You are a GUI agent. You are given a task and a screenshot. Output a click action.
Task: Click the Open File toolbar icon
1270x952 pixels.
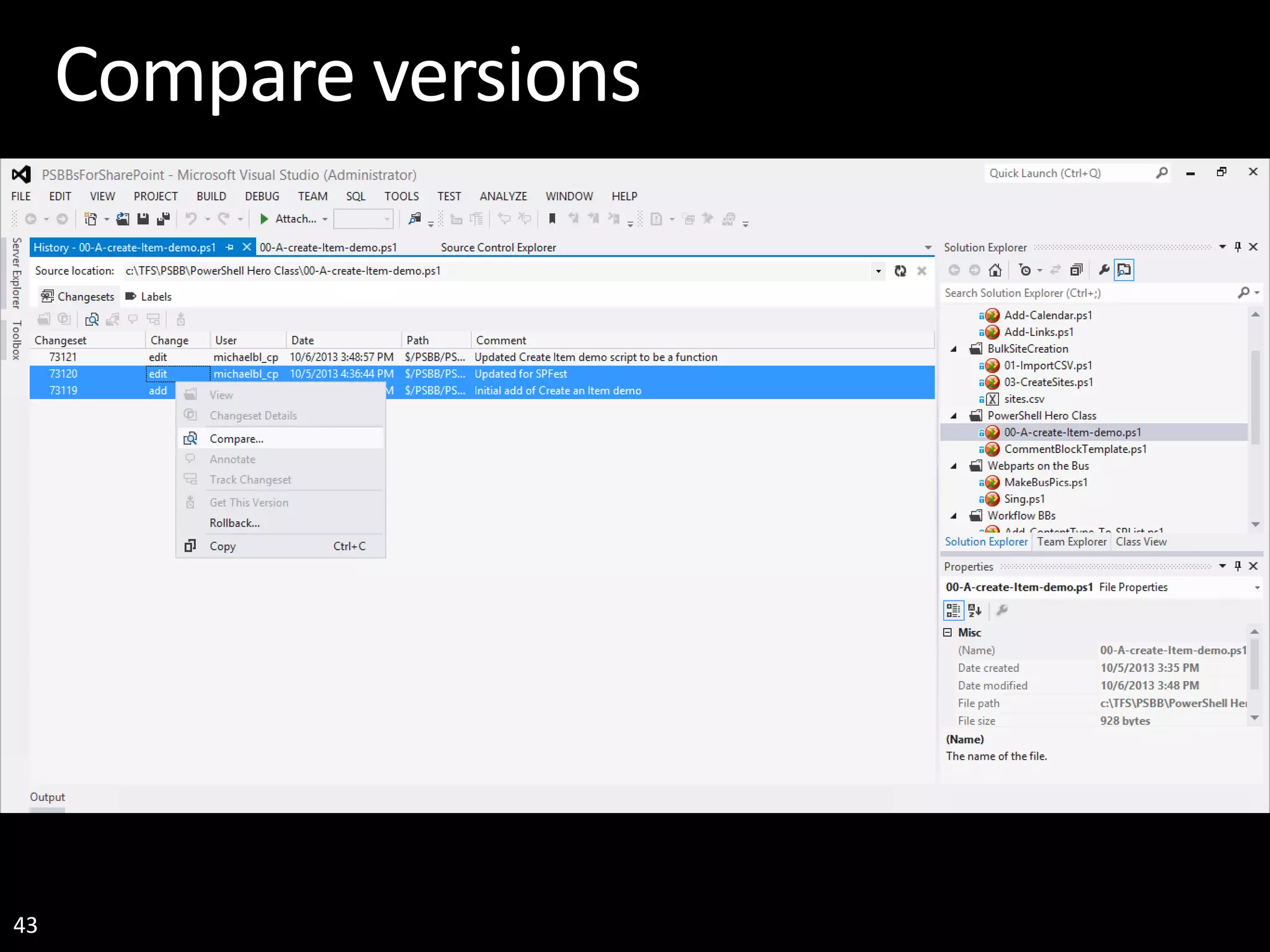click(x=123, y=219)
